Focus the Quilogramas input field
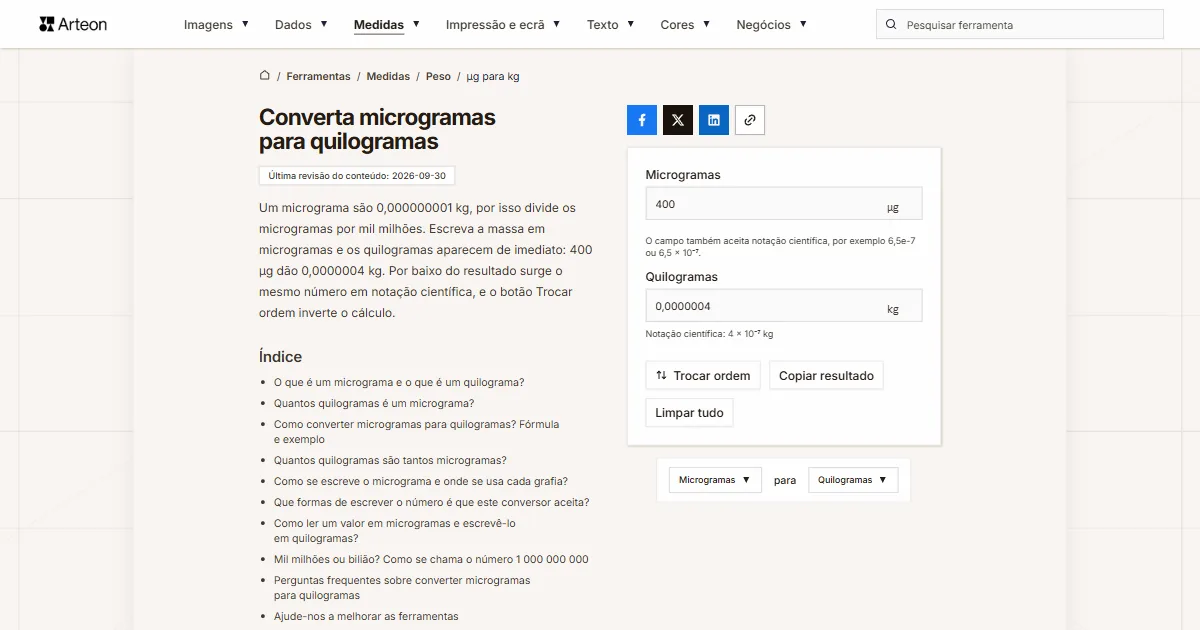 784,306
